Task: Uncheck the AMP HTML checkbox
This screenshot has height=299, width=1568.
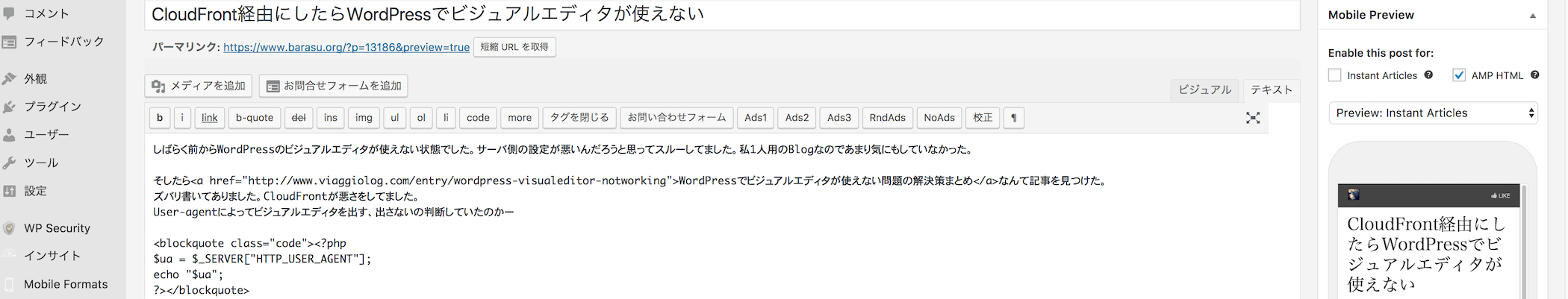Action: pyautogui.click(x=1459, y=75)
